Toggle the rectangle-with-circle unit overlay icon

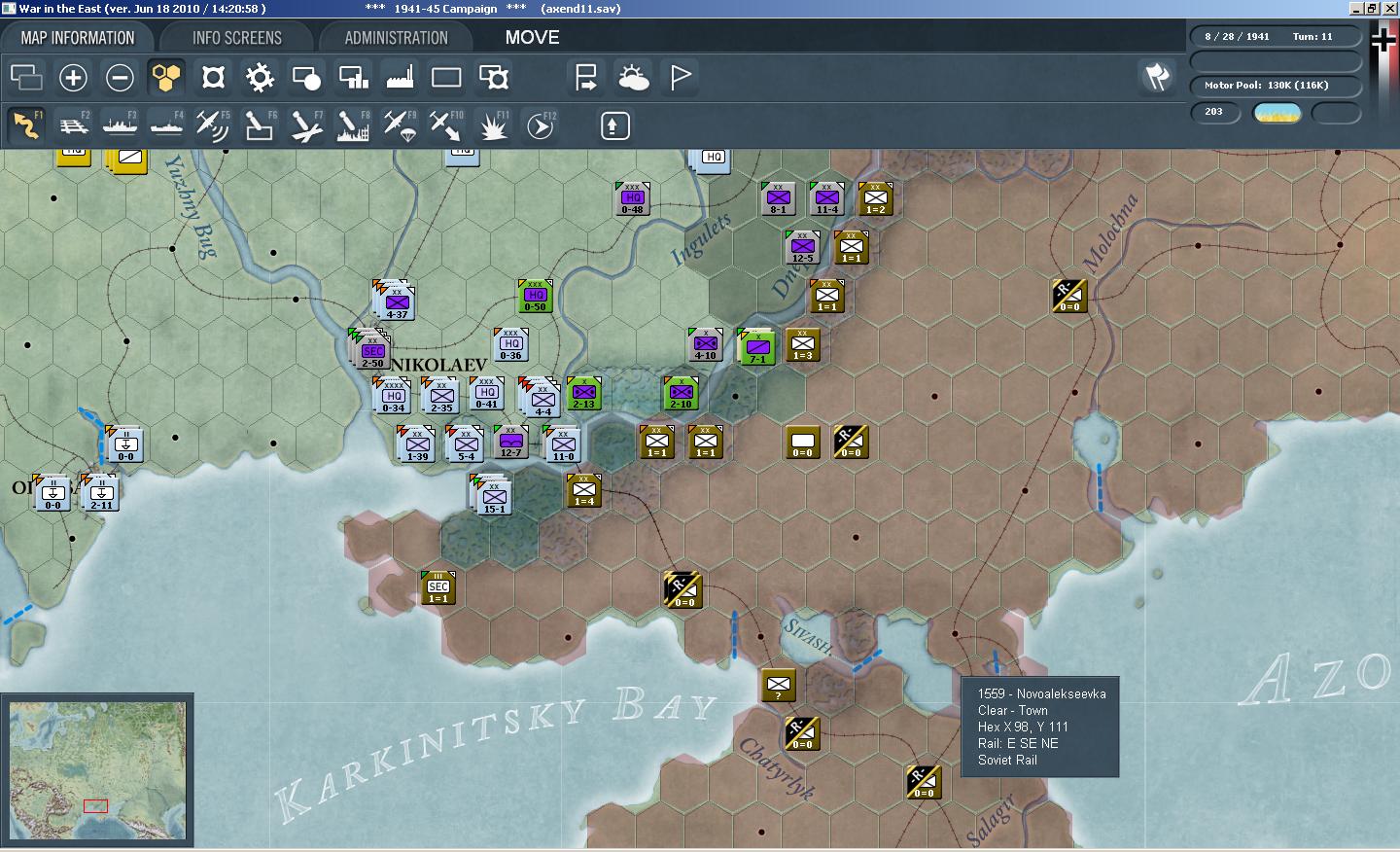[x=306, y=77]
